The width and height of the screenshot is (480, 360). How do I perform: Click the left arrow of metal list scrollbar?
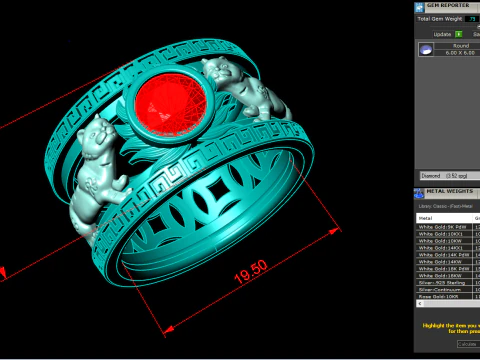420,303
